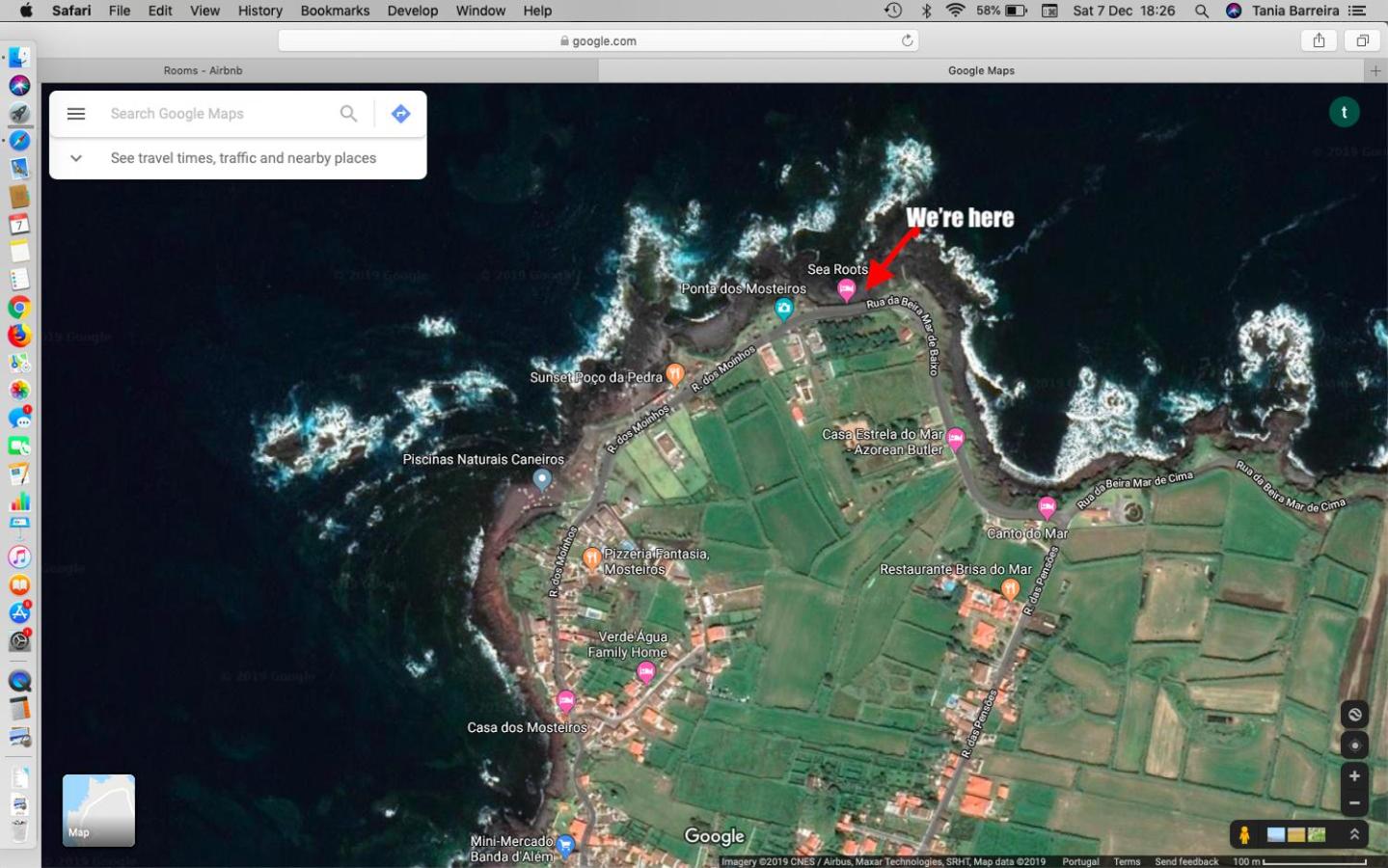Toggle the globe view compass button

click(x=1354, y=715)
